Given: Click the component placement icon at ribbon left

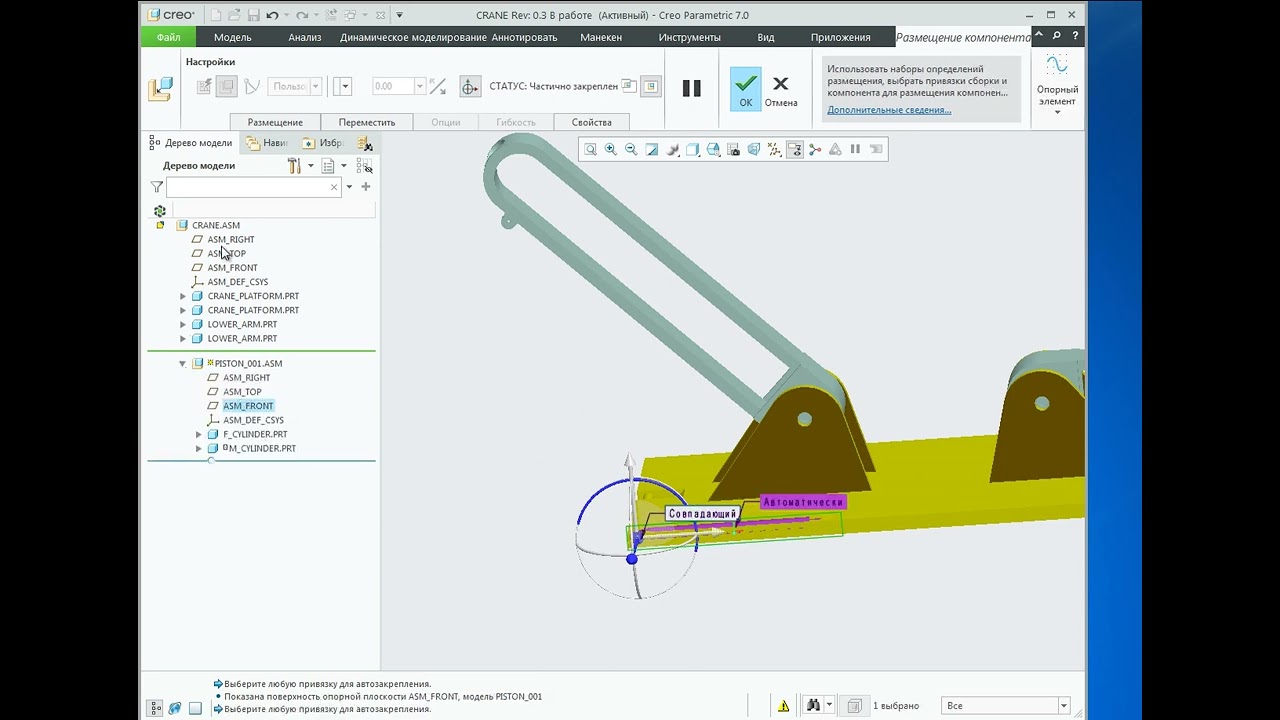Looking at the screenshot, I should click(x=160, y=89).
